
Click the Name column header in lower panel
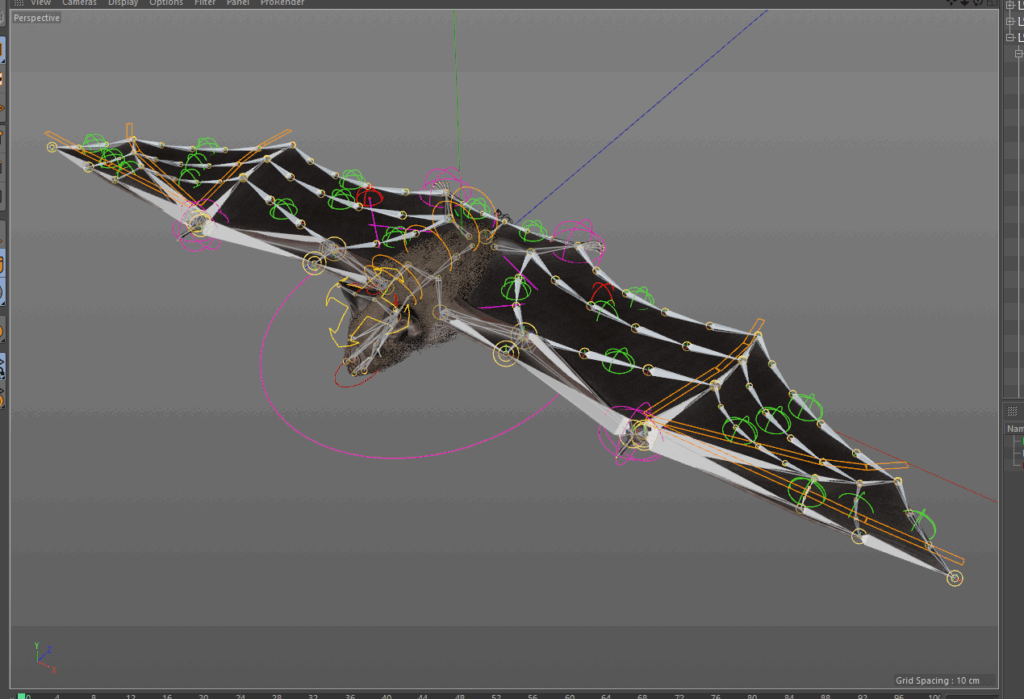click(x=1016, y=429)
